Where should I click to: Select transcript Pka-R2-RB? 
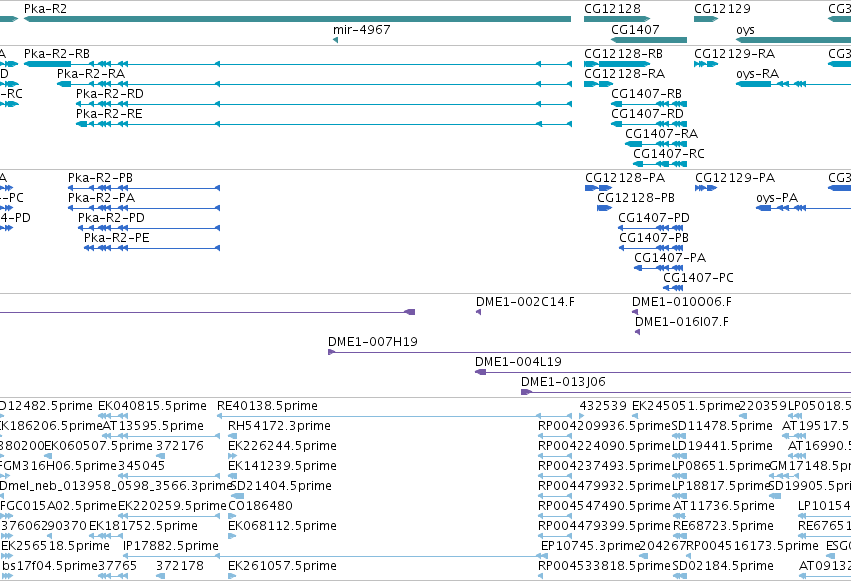coord(297,64)
